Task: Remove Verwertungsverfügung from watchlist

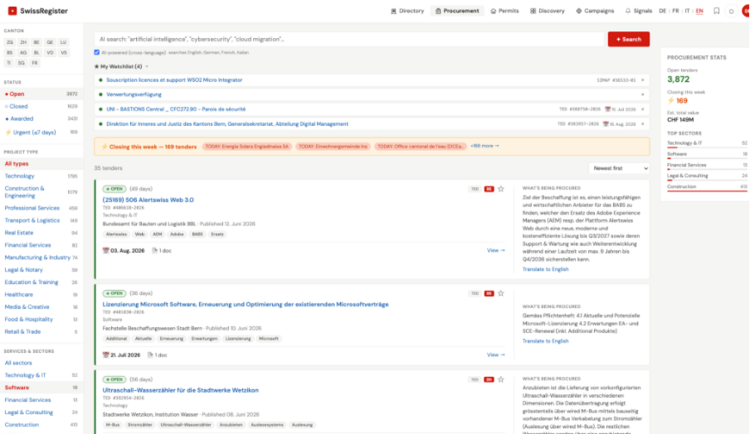Action: (x=642, y=94)
